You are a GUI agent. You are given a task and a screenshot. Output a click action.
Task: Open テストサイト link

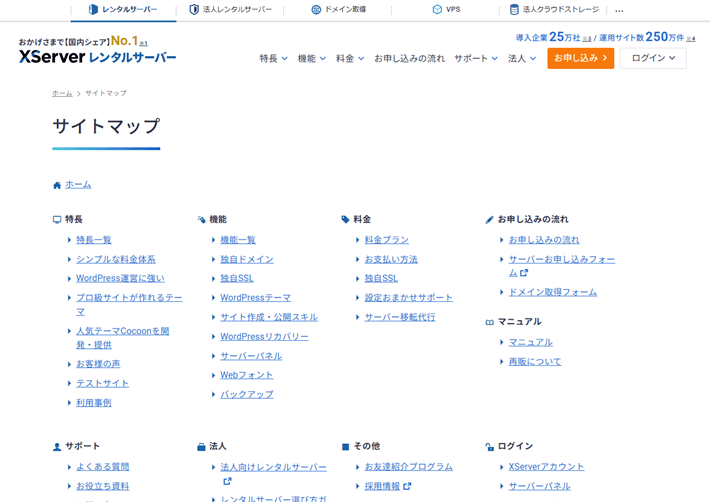pyautogui.click(x=102, y=383)
